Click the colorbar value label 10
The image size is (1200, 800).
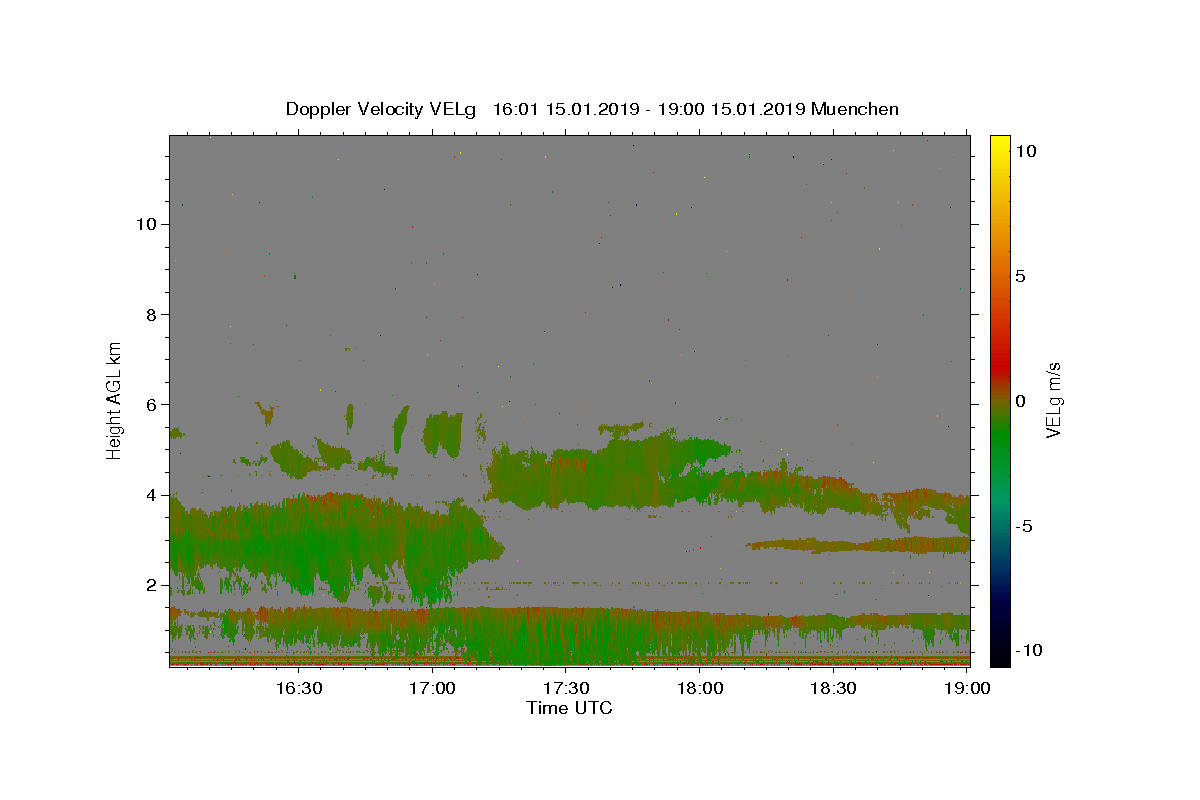coord(1025,151)
